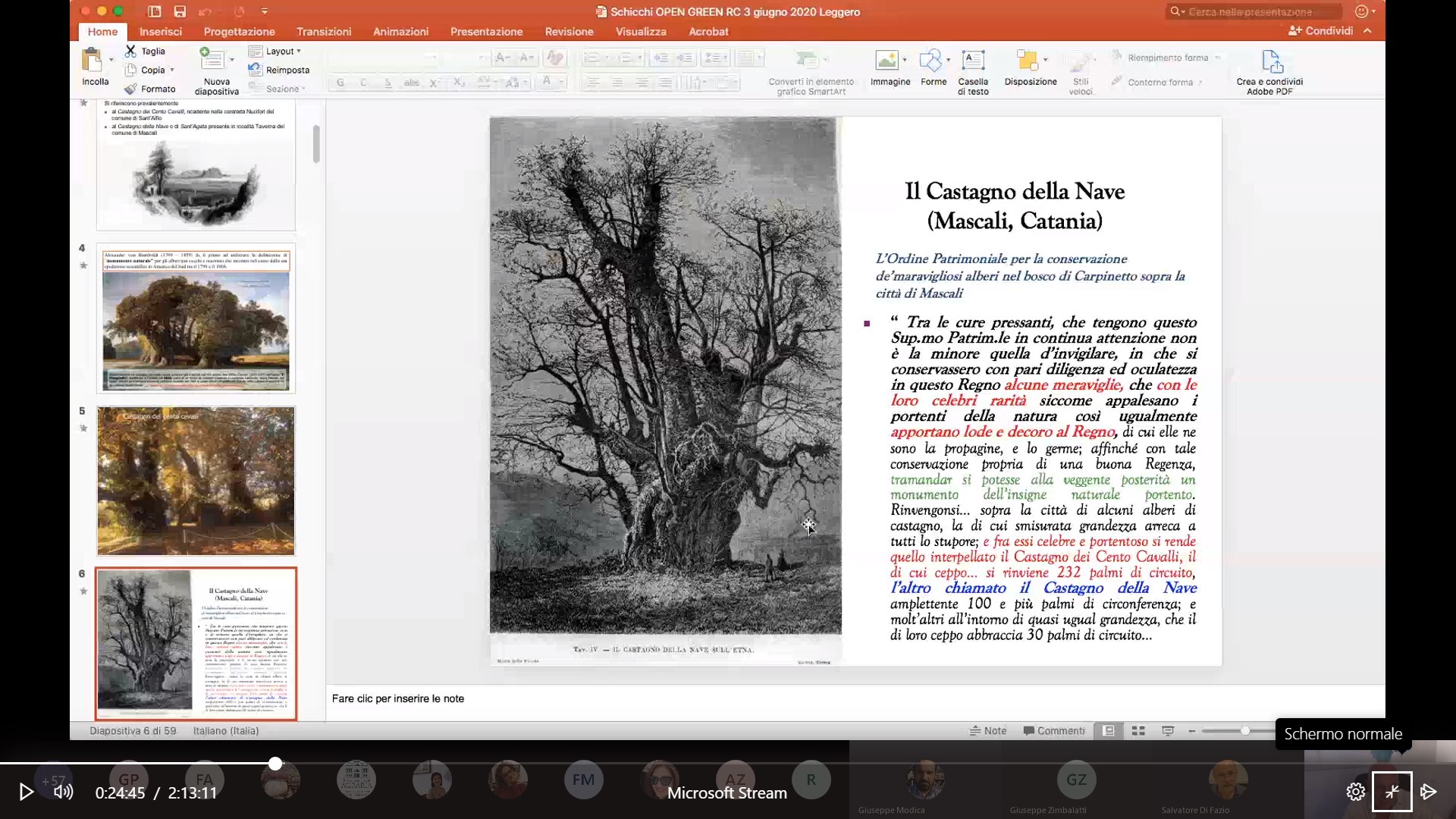Click the Incolla paste icon

pyautogui.click(x=92, y=60)
